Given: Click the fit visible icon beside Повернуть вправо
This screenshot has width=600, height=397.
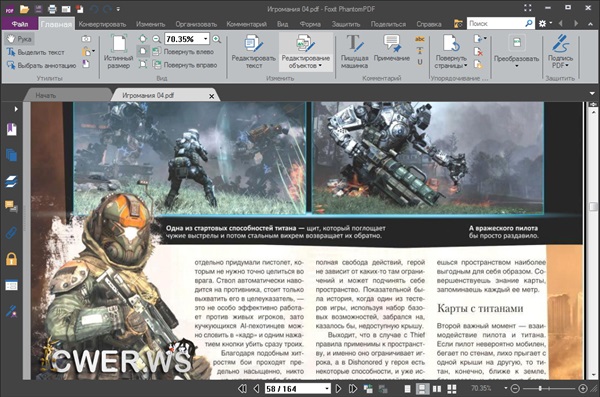Looking at the screenshot, I should click(x=143, y=64).
